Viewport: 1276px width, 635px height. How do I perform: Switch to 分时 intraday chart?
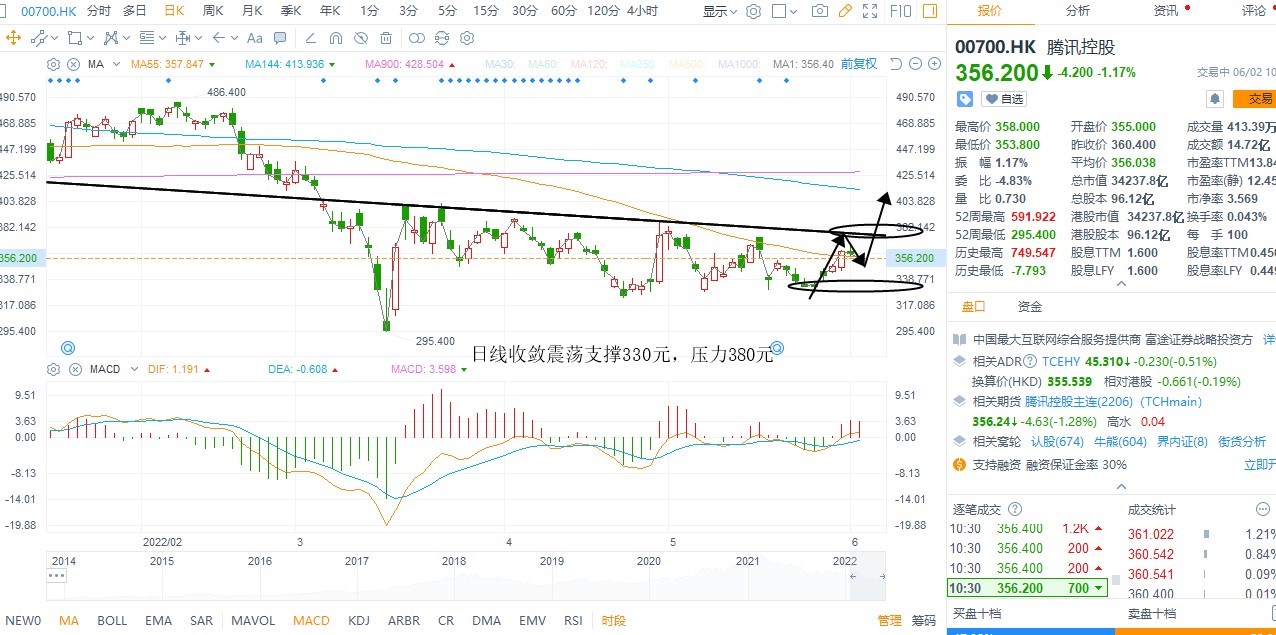point(99,11)
